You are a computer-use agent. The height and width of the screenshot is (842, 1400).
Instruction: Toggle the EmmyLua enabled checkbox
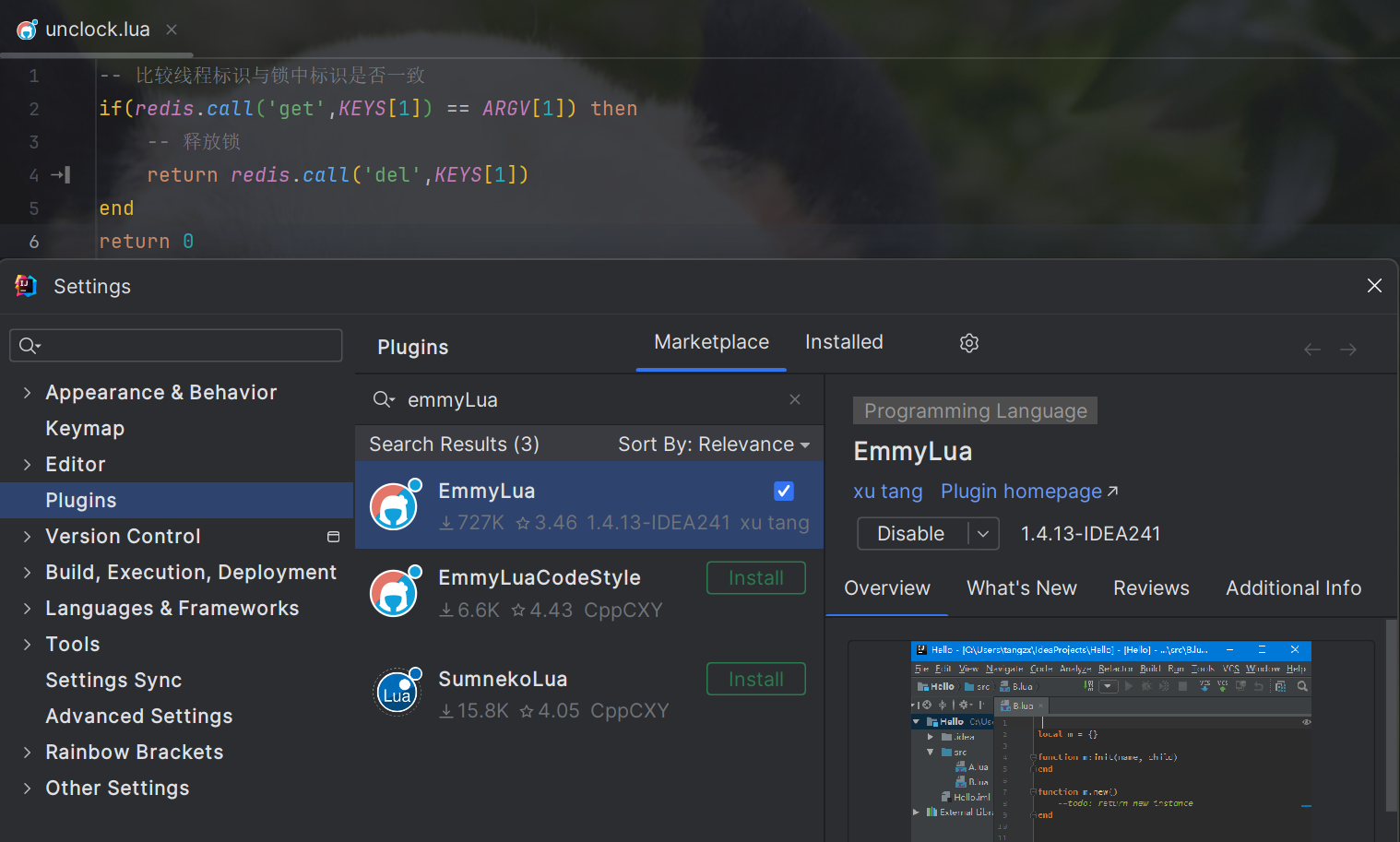click(x=784, y=491)
